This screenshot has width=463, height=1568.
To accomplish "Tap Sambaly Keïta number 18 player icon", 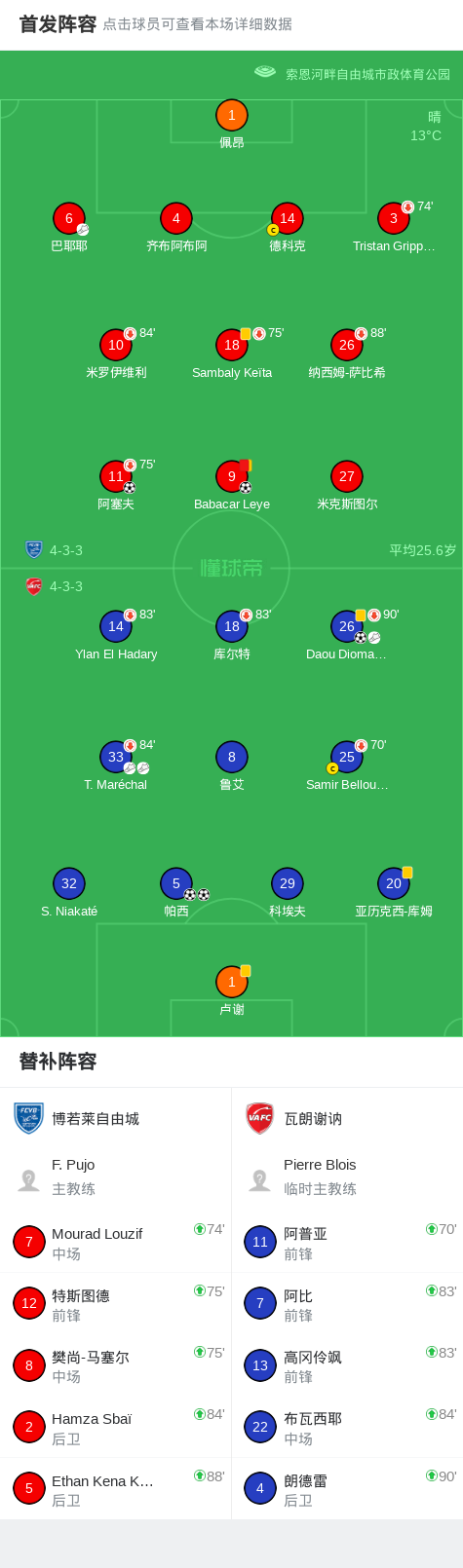I will click(231, 345).
